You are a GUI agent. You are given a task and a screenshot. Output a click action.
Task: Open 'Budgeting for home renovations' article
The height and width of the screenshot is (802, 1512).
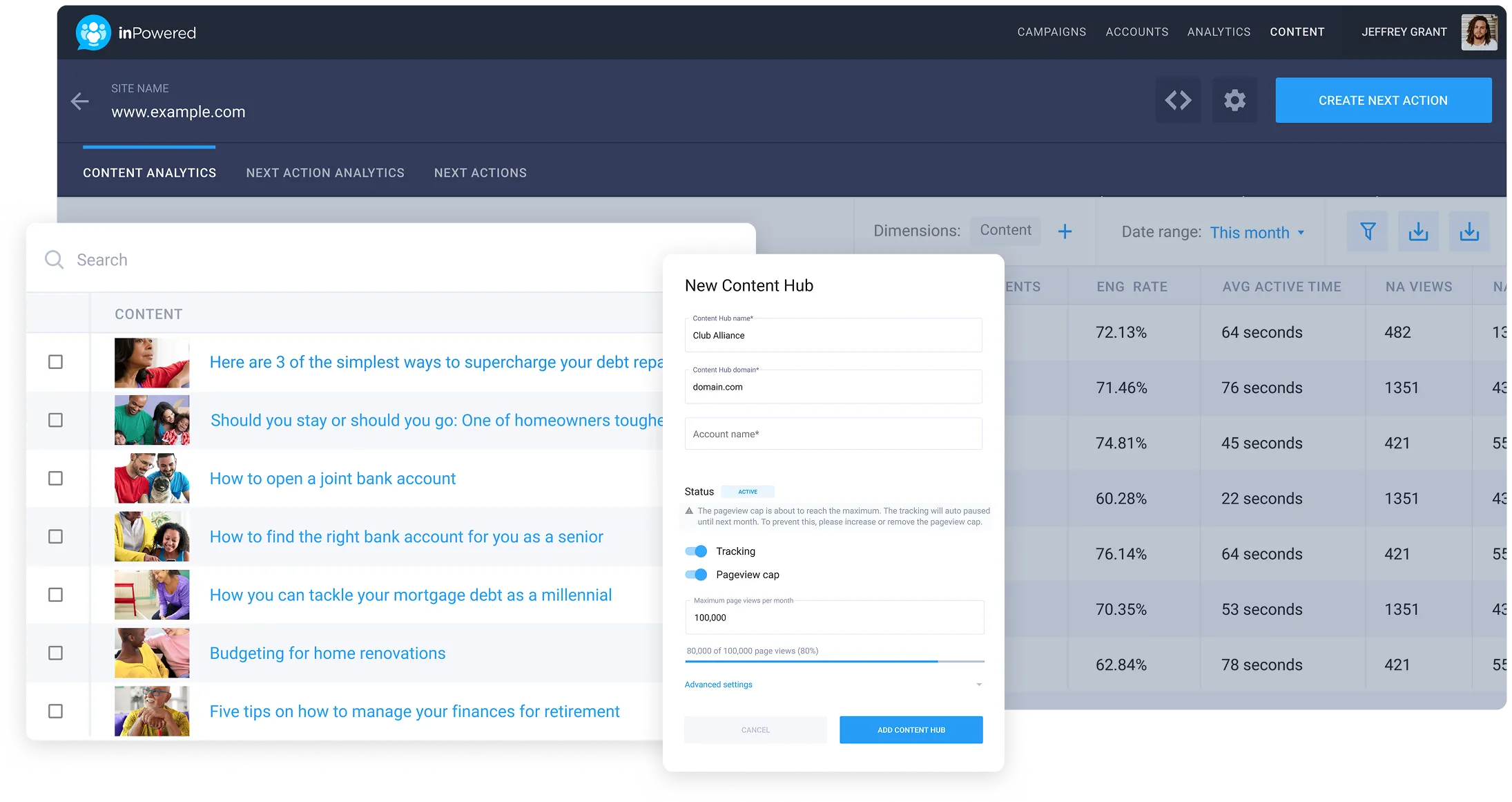327,653
